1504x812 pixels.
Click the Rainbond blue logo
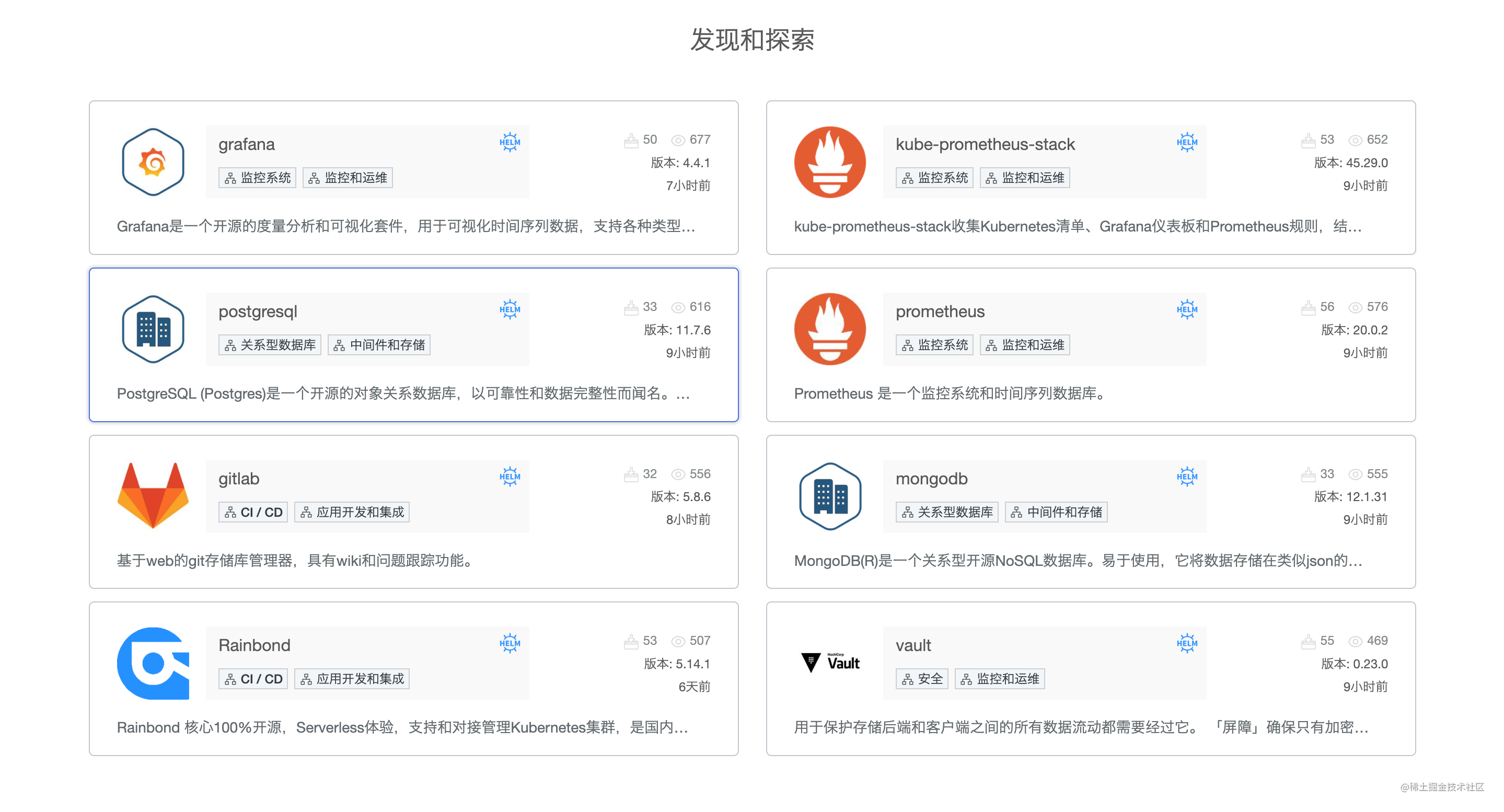click(153, 663)
